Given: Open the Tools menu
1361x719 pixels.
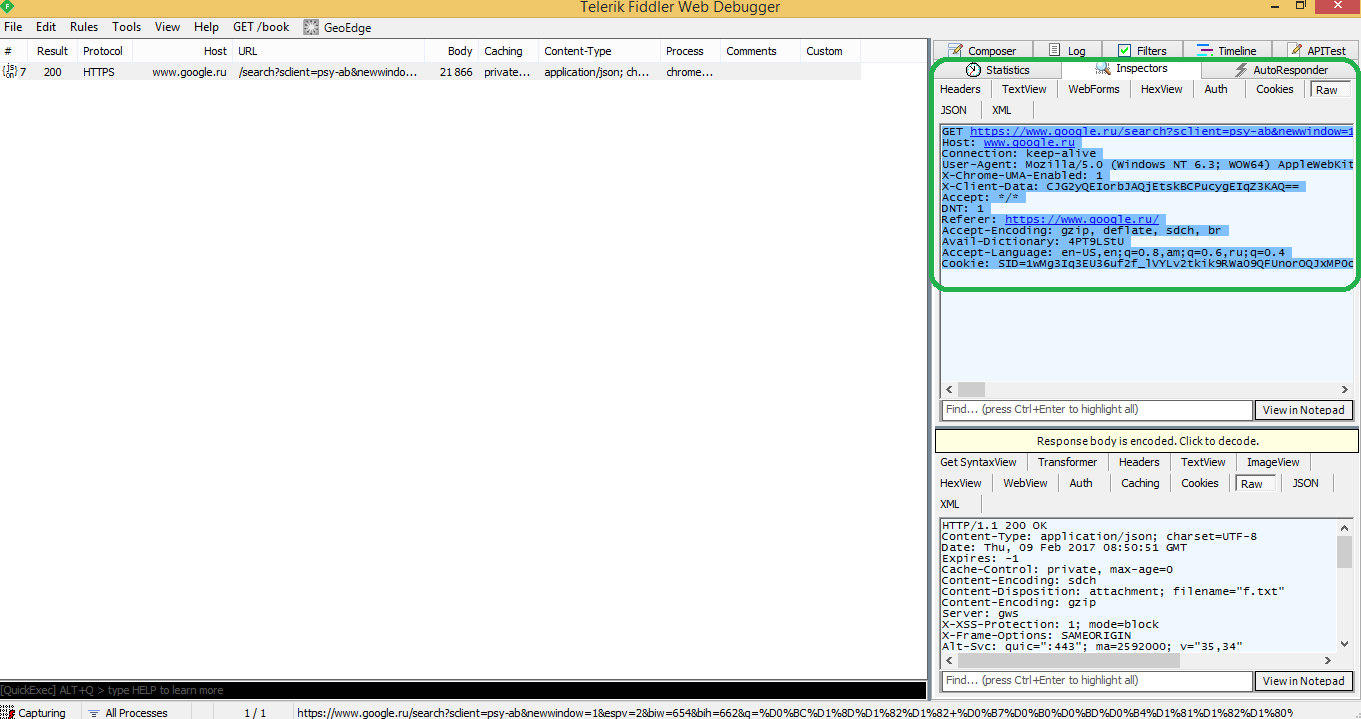Looking at the screenshot, I should point(126,27).
